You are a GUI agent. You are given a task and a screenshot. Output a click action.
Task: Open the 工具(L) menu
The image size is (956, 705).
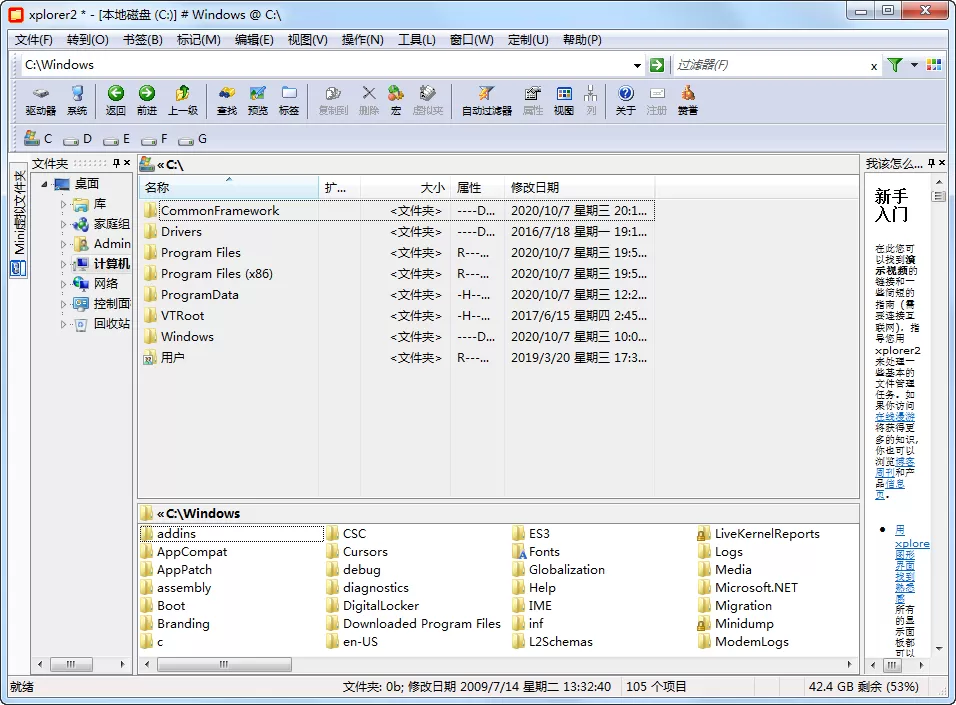(416, 40)
